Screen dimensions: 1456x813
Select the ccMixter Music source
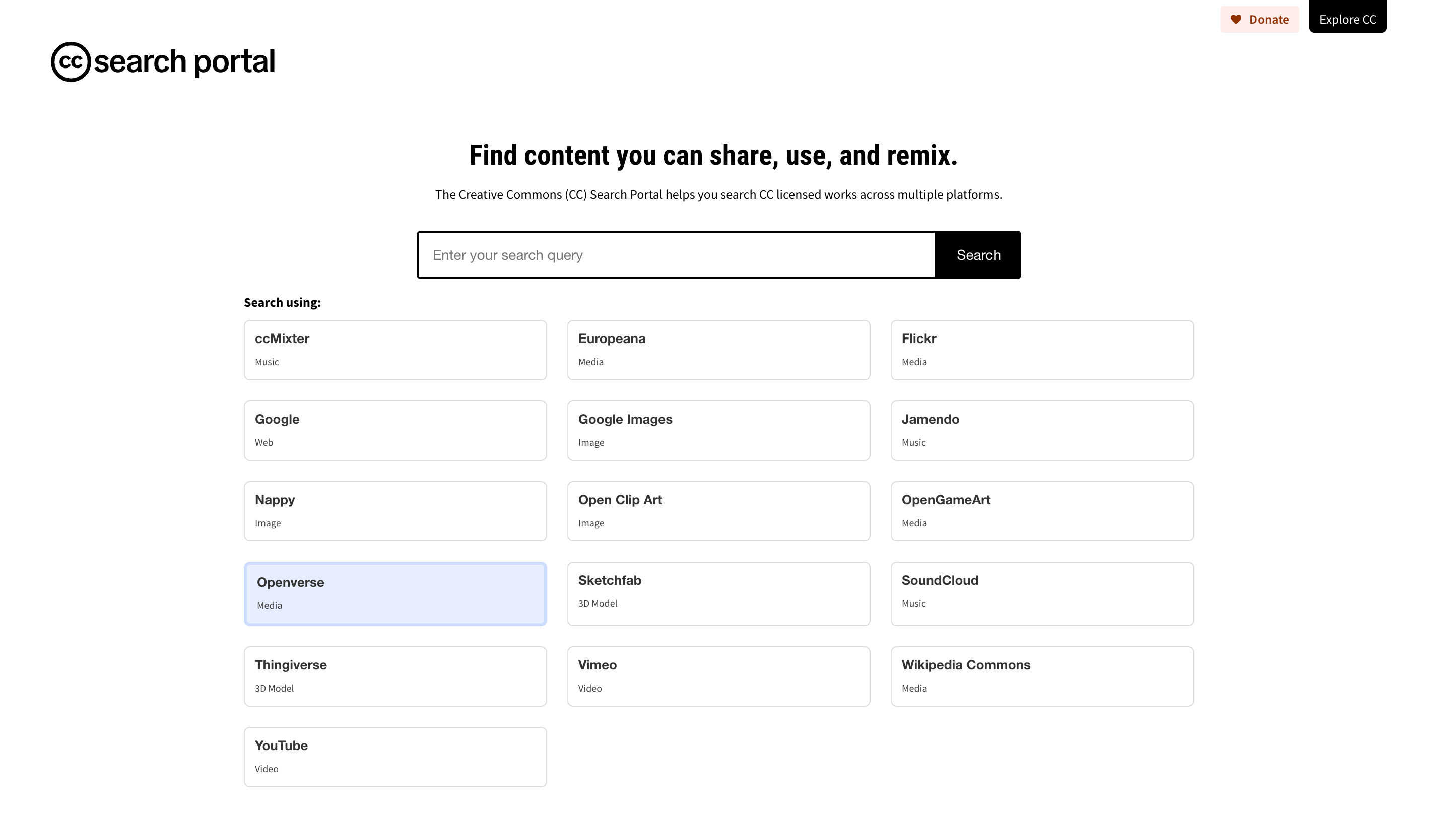pyautogui.click(x=395, y=350)
